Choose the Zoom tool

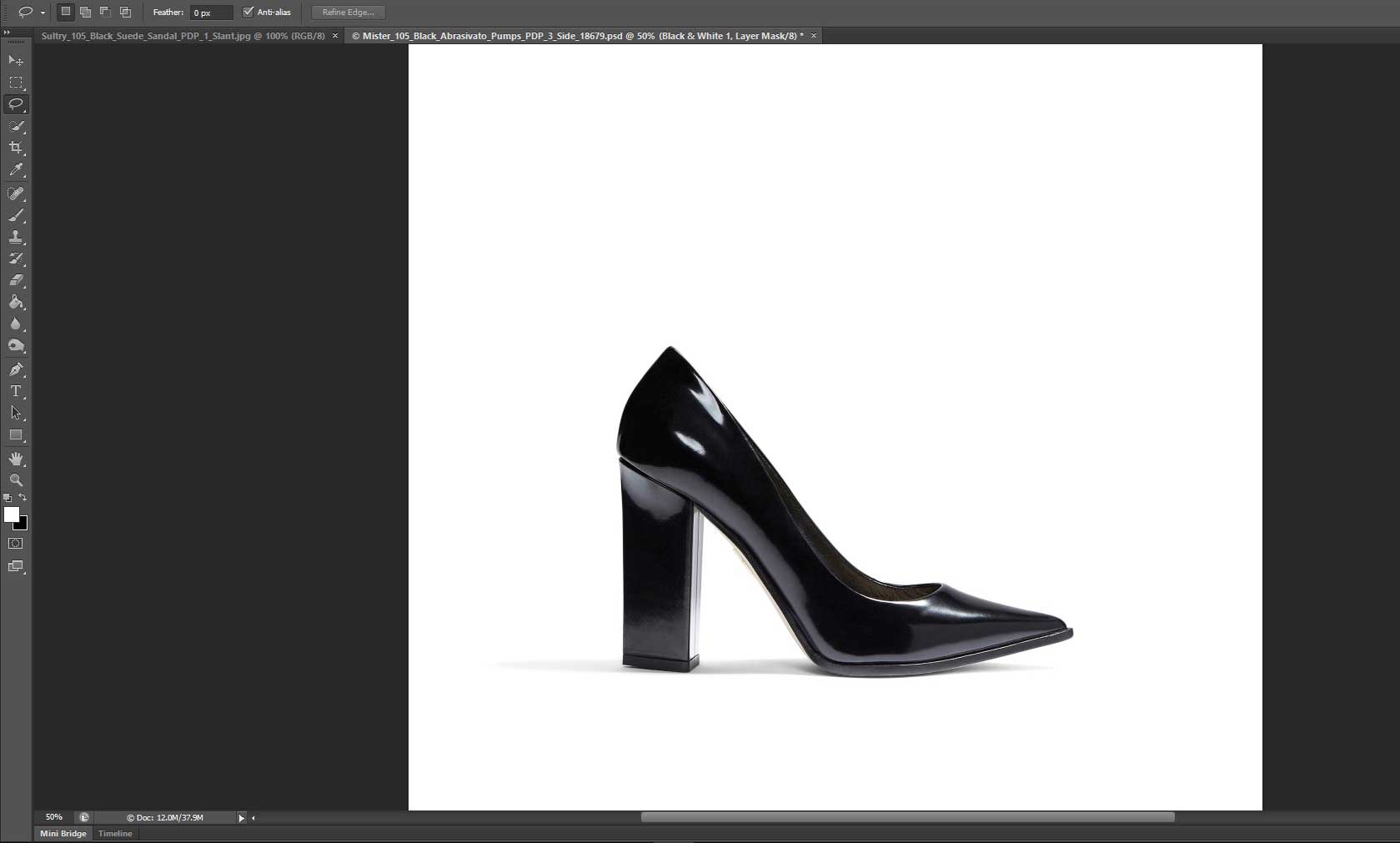15,480
